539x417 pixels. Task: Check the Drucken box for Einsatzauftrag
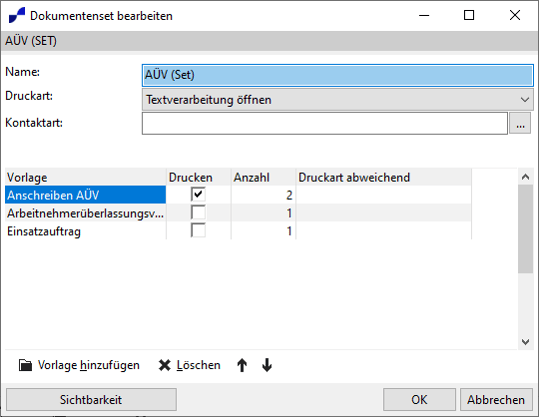198,230
